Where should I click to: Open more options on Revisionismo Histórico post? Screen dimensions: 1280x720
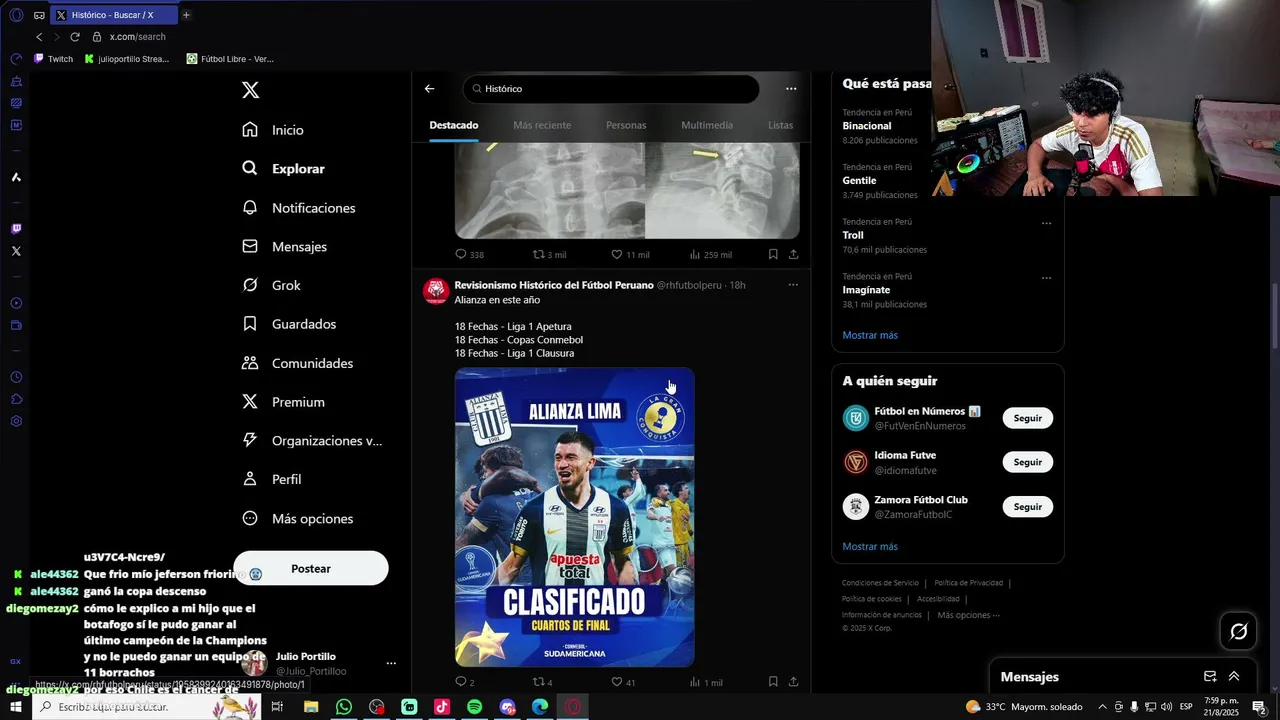point(793,285)
